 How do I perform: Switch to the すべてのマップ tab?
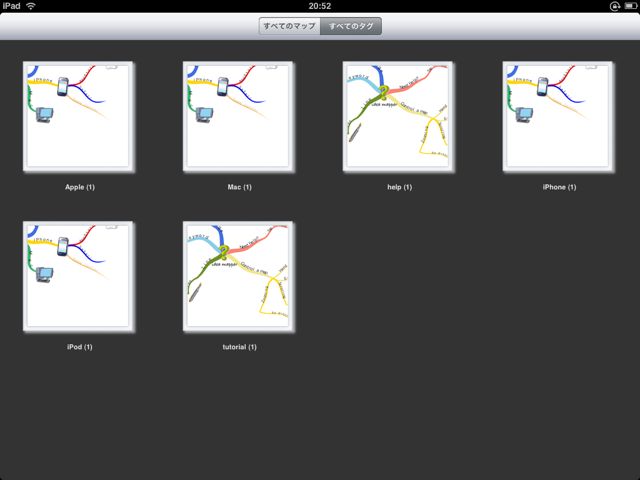[x=289, y=26]
